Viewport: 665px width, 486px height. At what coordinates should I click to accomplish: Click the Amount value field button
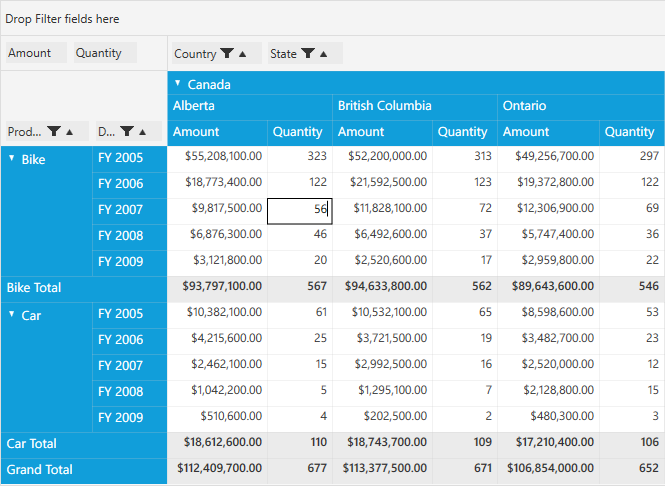pos(35,53)
